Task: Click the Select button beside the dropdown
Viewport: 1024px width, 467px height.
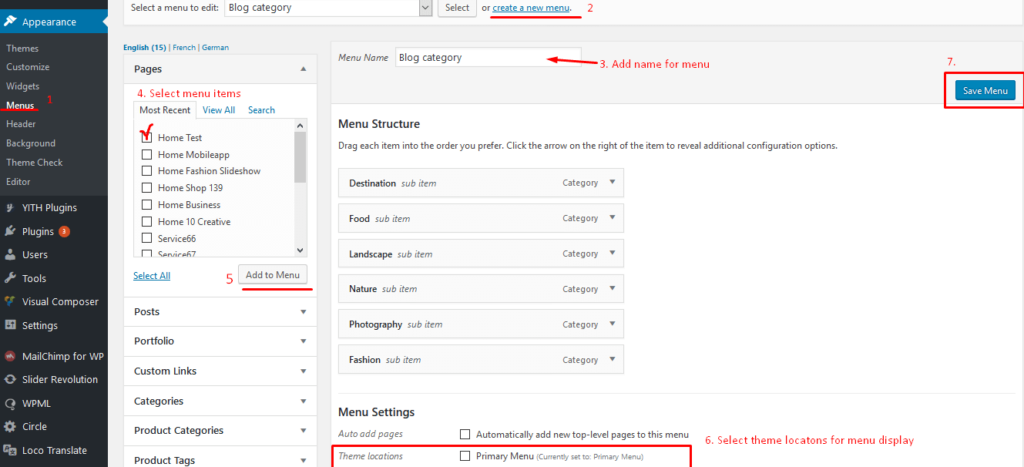Action: tap(457, 8)
